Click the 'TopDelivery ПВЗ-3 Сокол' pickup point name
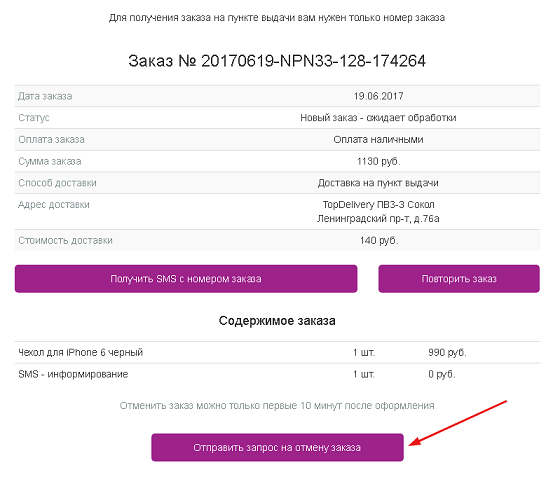The height and width of the screenshot is (486, 553). coord(378,205)
